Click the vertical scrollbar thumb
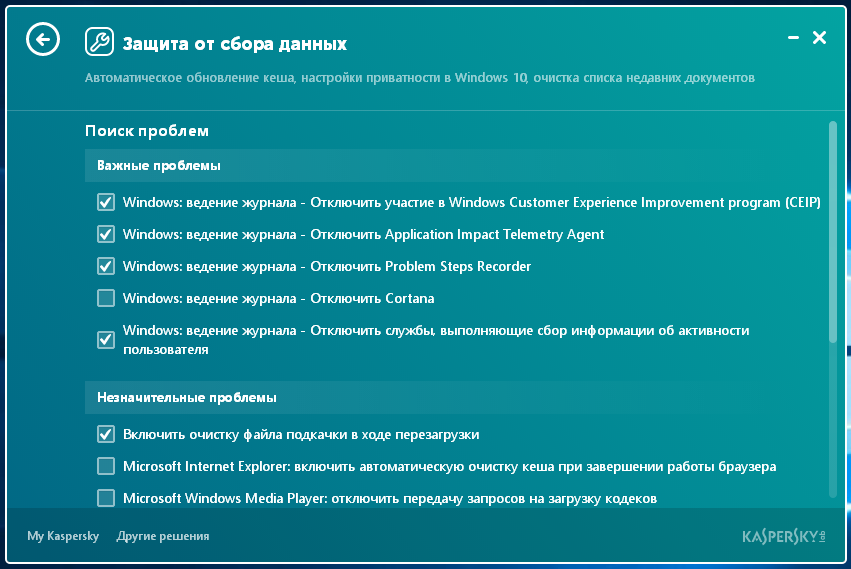The image size is (851, 569). click(833, 232)
